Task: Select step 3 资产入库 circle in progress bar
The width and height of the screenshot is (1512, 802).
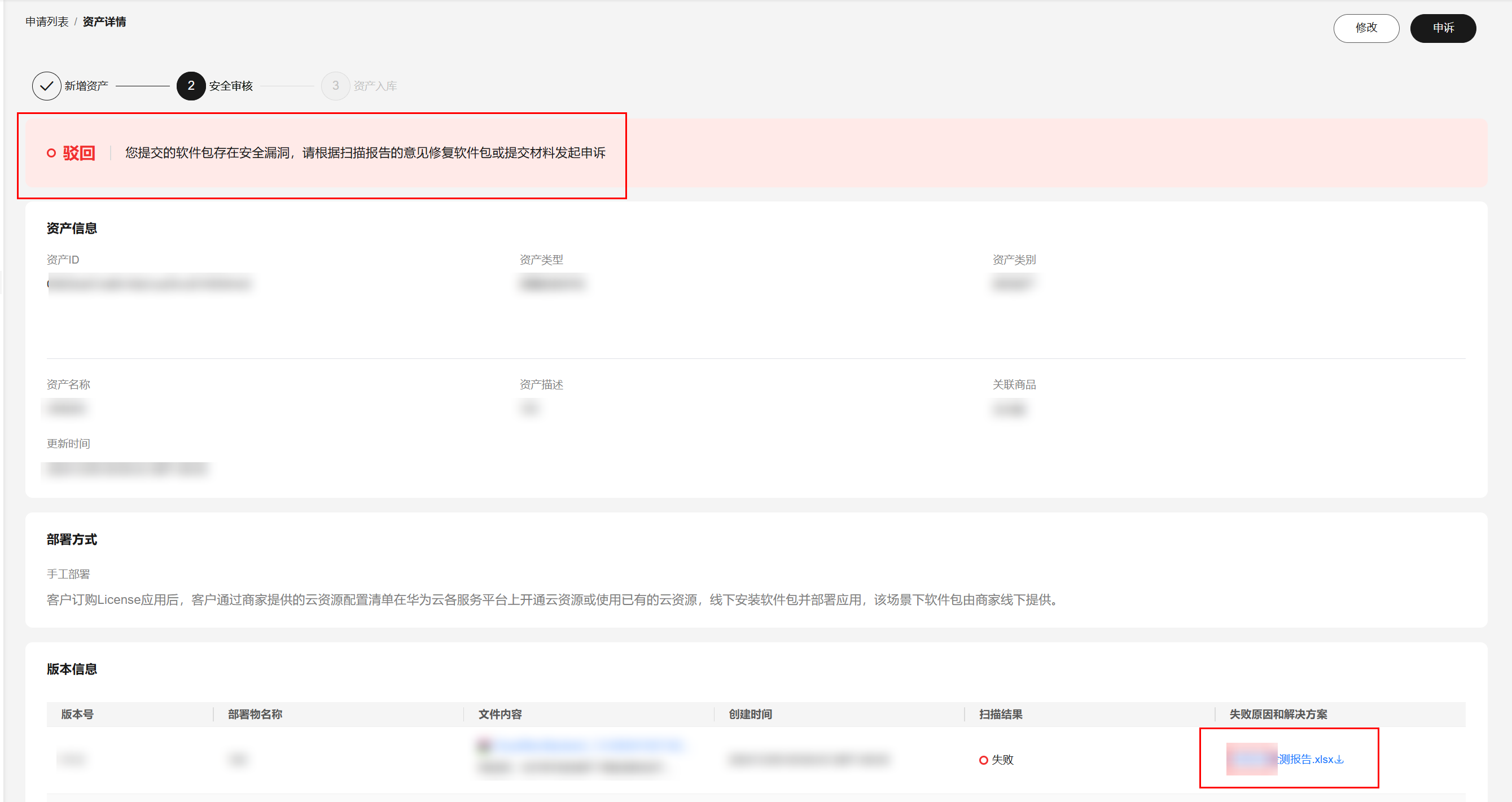Action: coord(336,85)
